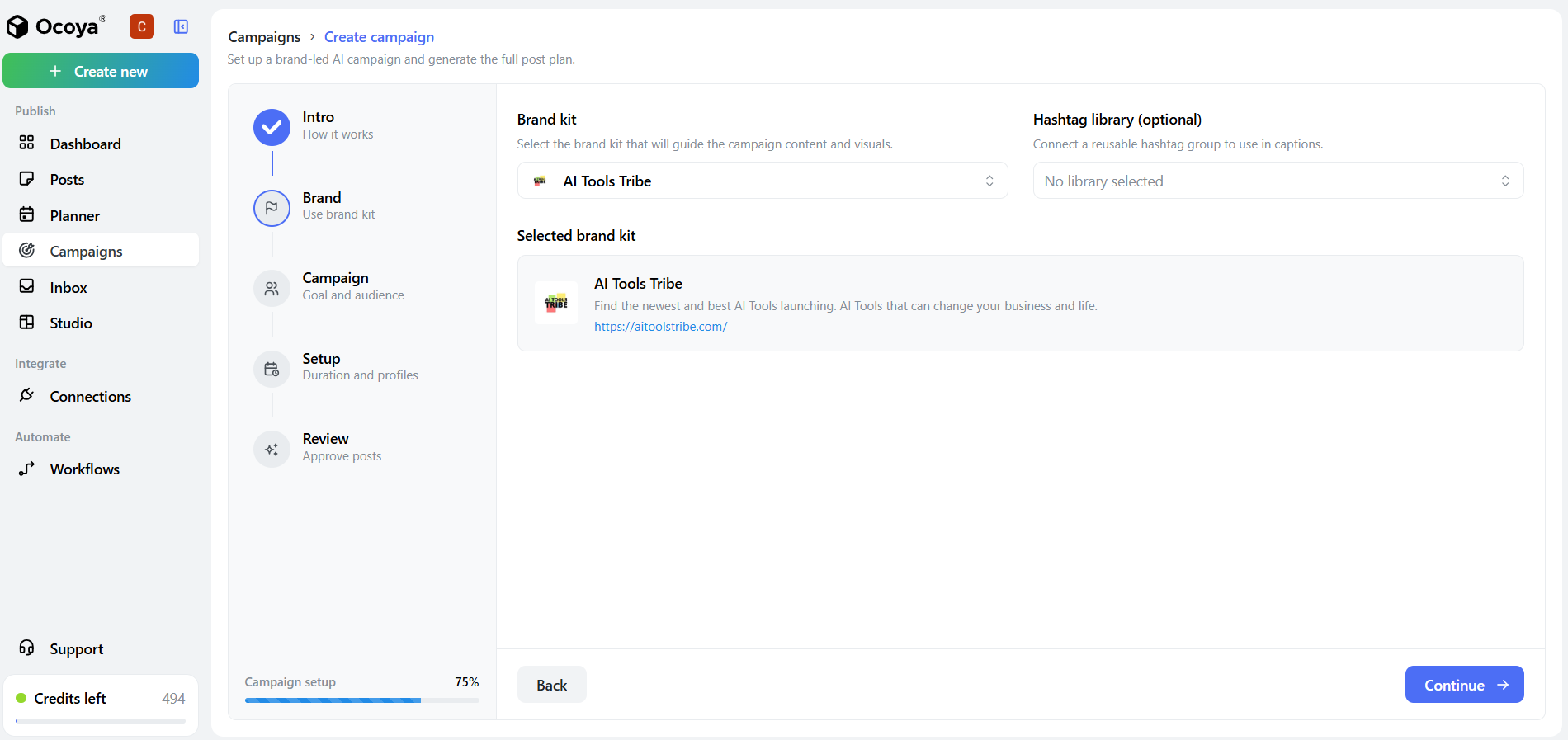Screen dimensions: 1568x740
Task: Open Support in the sidebar
Action: pyautogui.click(x=101, y=648)
